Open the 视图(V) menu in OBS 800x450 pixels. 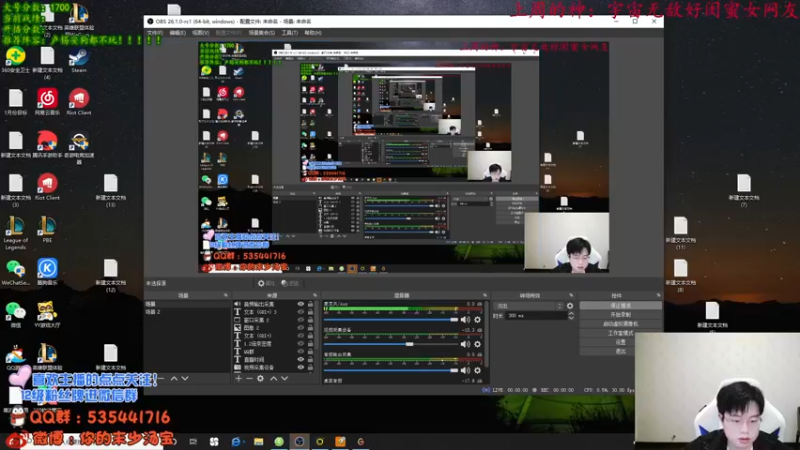(201, 33)
